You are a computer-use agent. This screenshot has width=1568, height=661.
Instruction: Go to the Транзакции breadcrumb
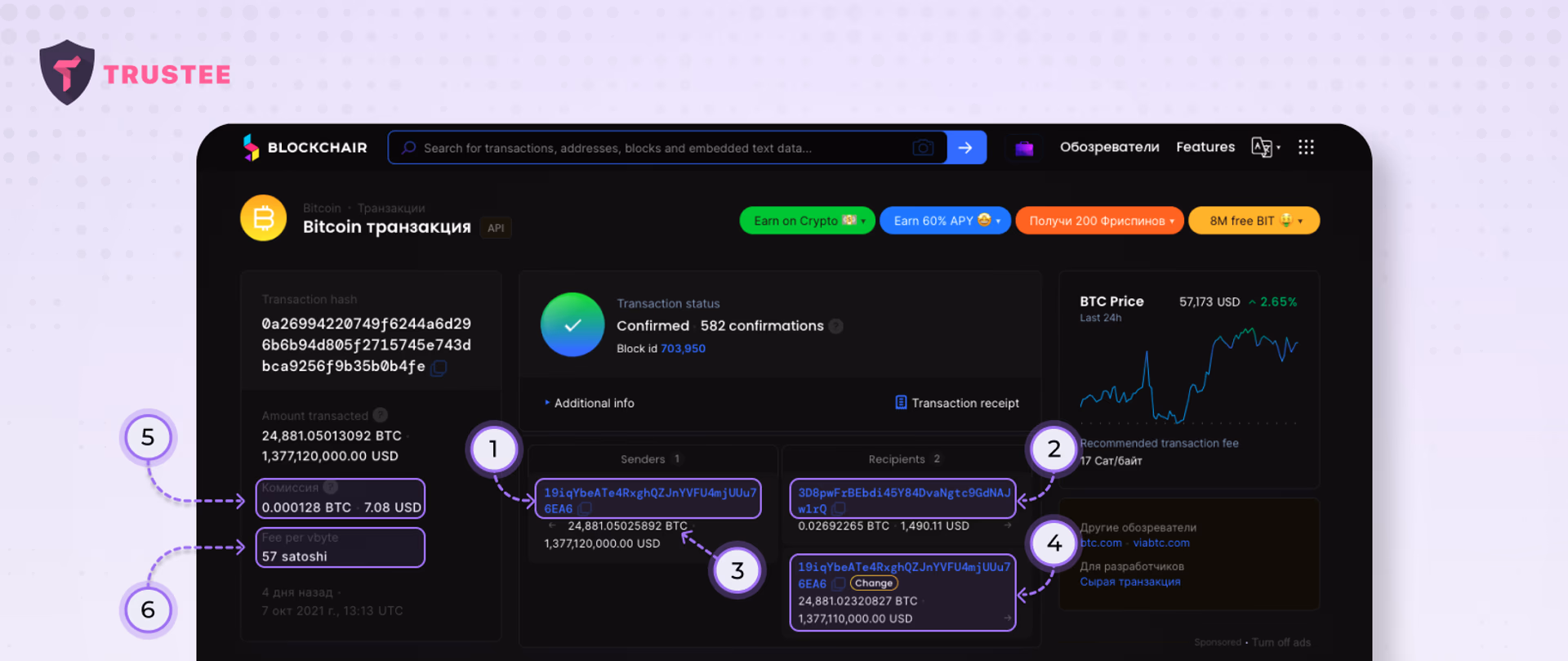pos(391,208)
